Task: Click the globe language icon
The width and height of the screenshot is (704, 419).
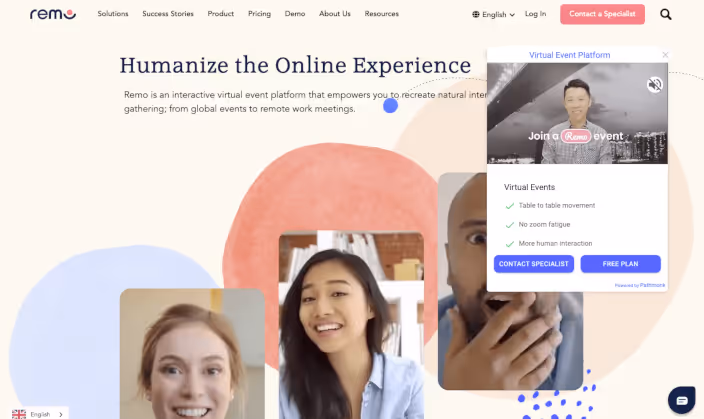Action: [476, 14]
